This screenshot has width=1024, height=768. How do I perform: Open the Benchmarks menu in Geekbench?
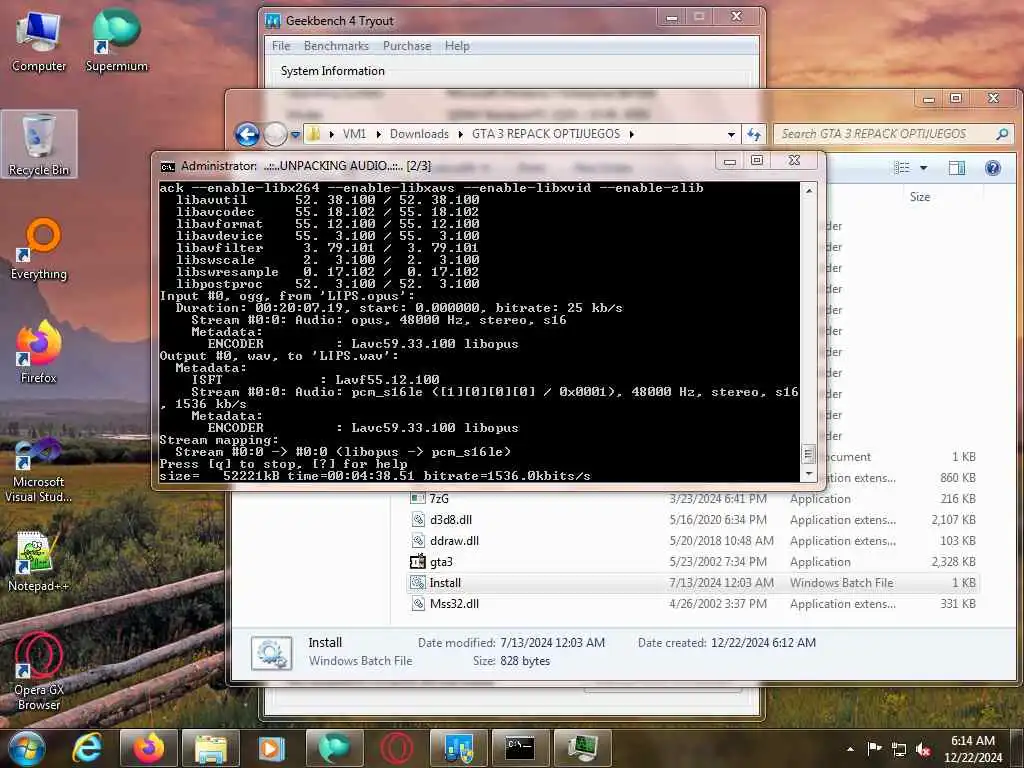tap(336, 46)
